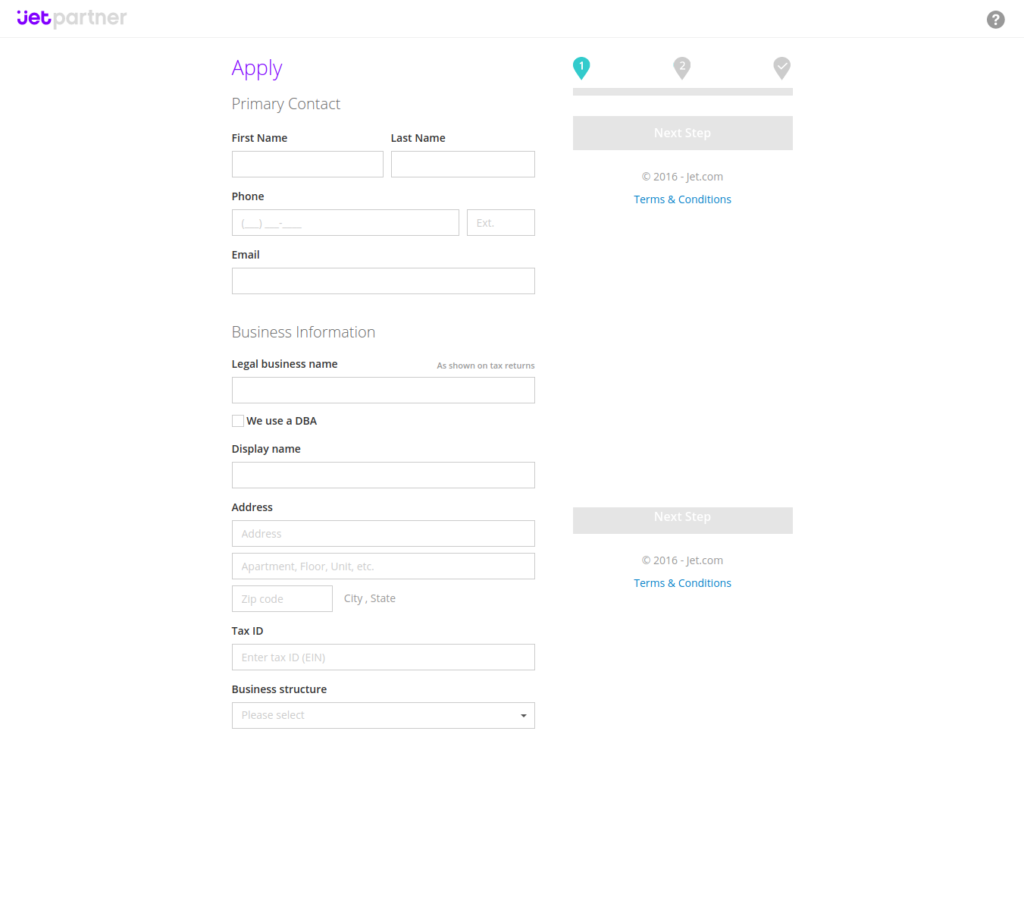Click the jet partner logo
The image size is (1024, 910).
72,18
